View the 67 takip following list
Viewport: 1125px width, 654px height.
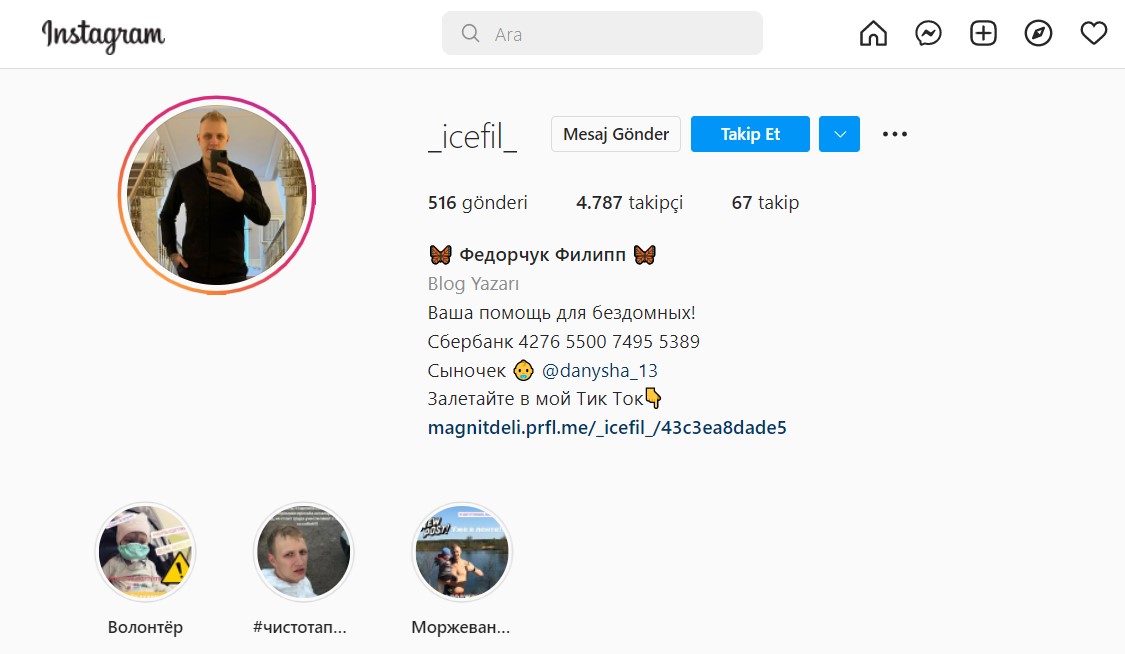[x=765, y=203]
